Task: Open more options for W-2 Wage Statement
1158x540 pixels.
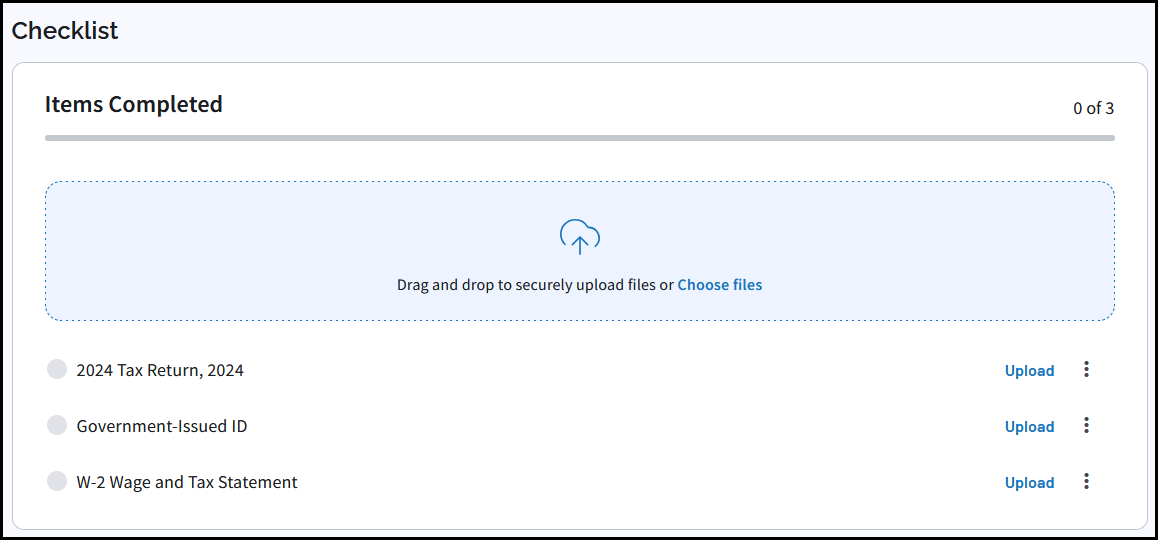Action: (x=1086, y=482)
